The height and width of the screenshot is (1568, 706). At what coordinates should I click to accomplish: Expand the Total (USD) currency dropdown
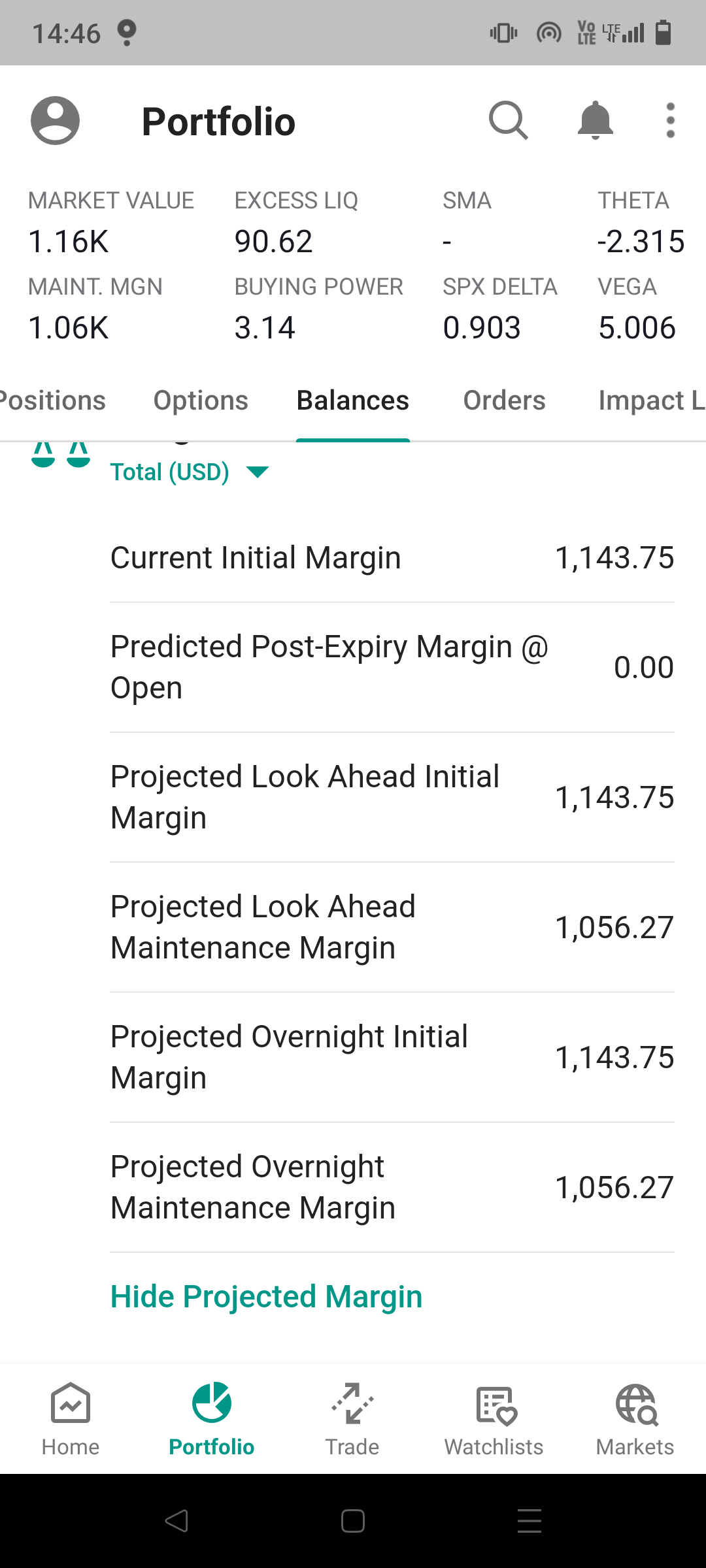[x=190, y=472]
